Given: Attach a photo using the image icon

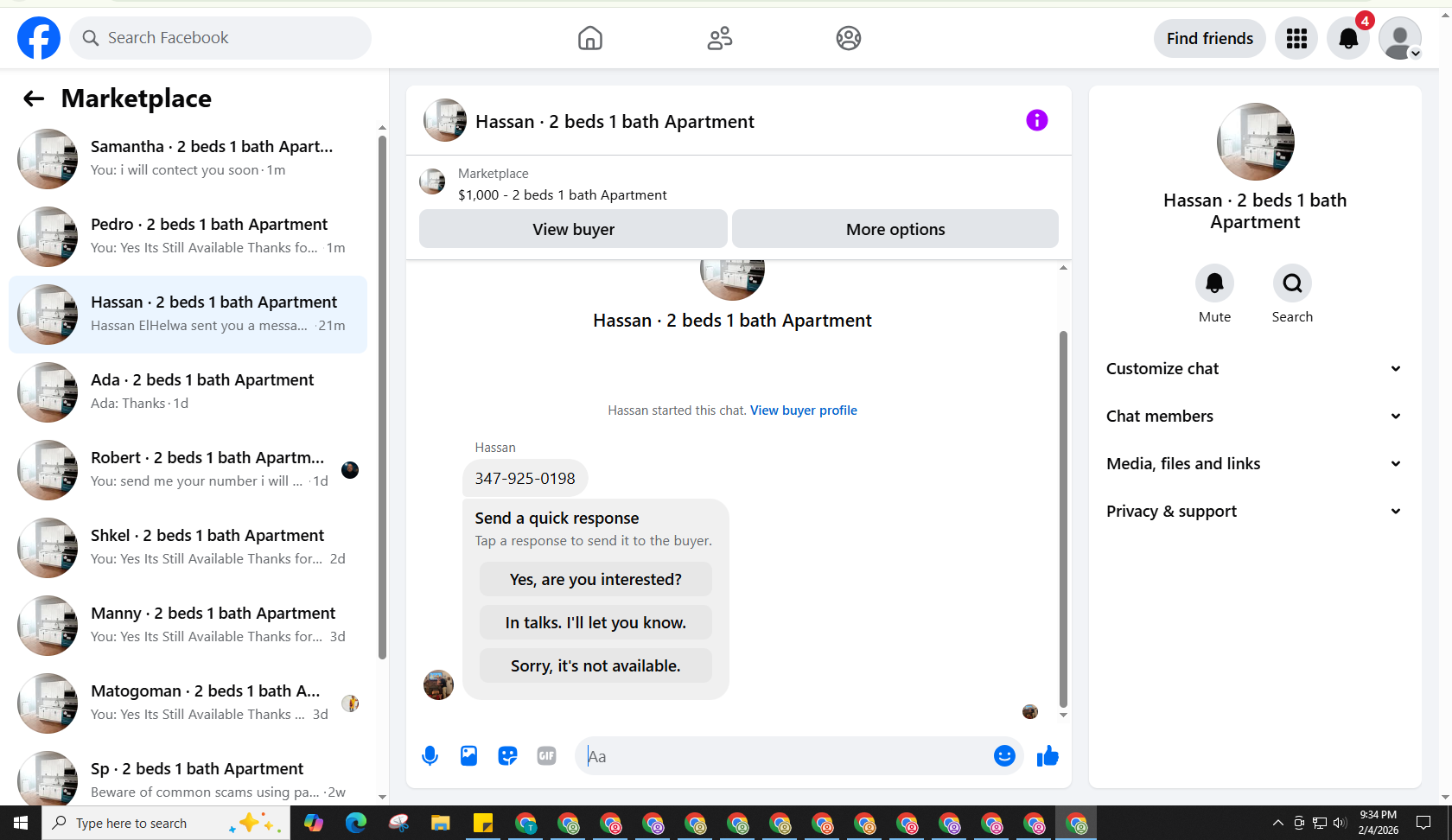Looking at the screenshot, I should pos(468,756).
